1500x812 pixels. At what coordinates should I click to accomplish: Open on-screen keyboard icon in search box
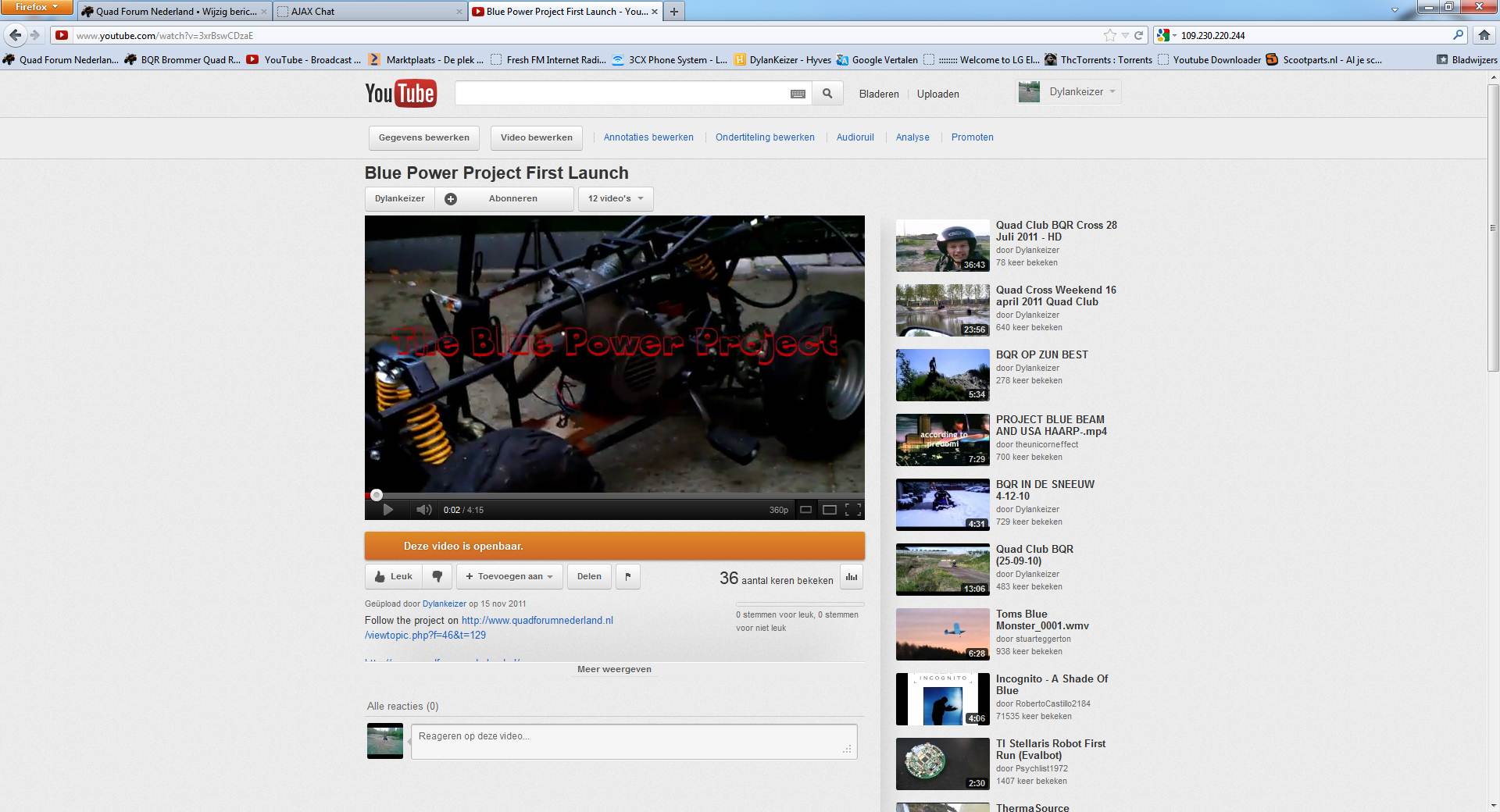[798, 94]
